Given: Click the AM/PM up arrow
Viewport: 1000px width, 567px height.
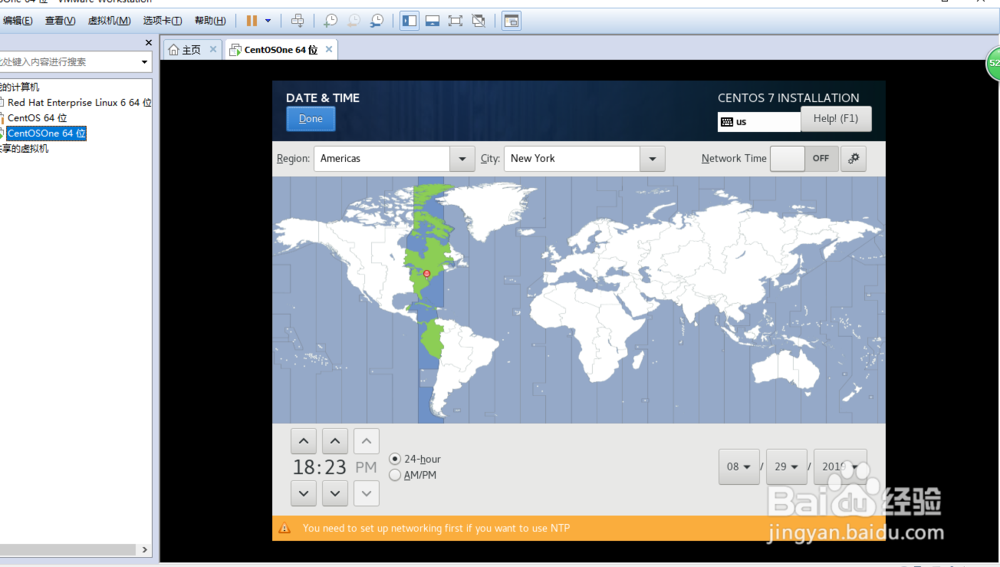Looking at the screenshot, I should [366, 441].
